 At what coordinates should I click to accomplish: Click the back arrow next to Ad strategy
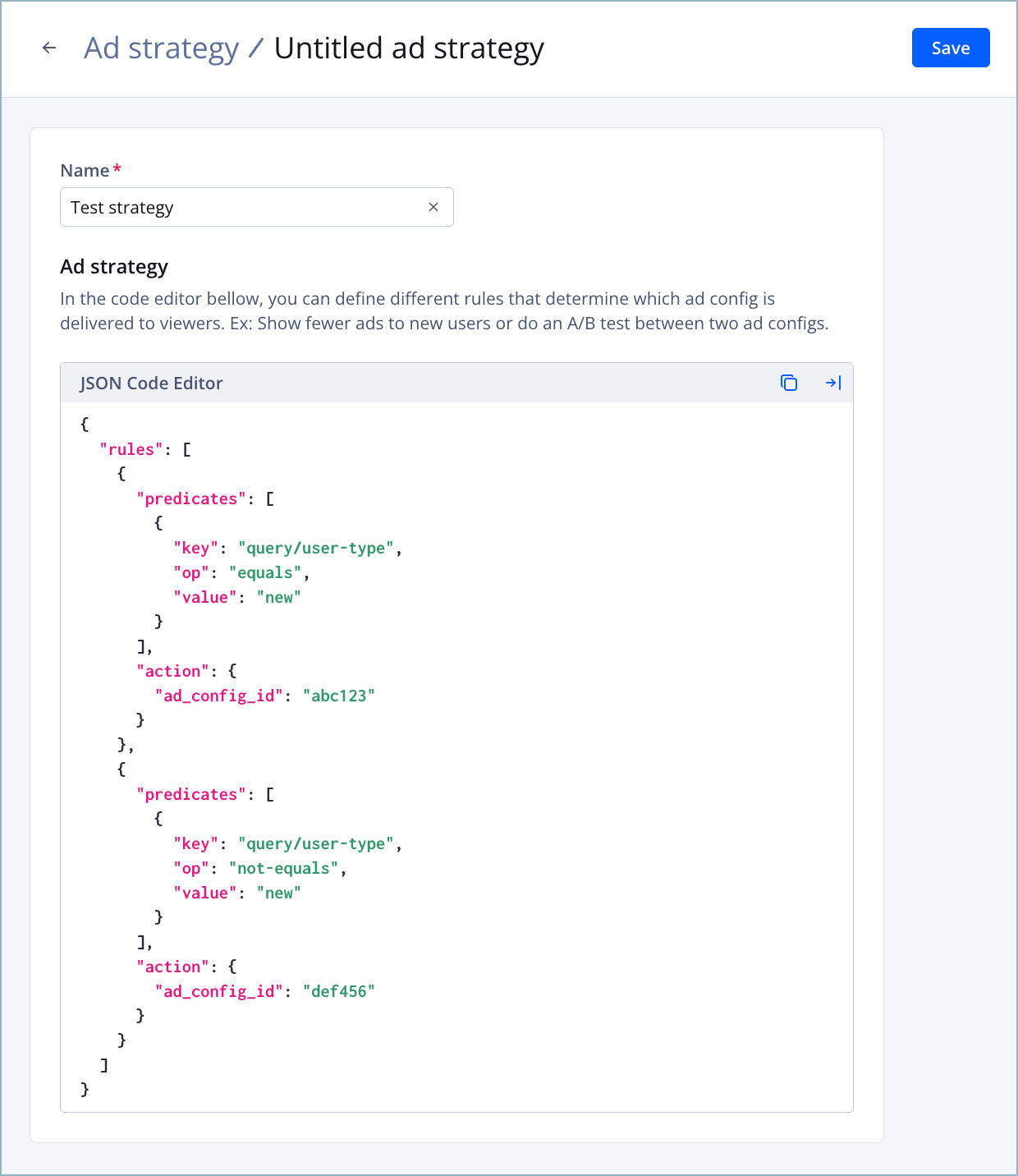49,48
